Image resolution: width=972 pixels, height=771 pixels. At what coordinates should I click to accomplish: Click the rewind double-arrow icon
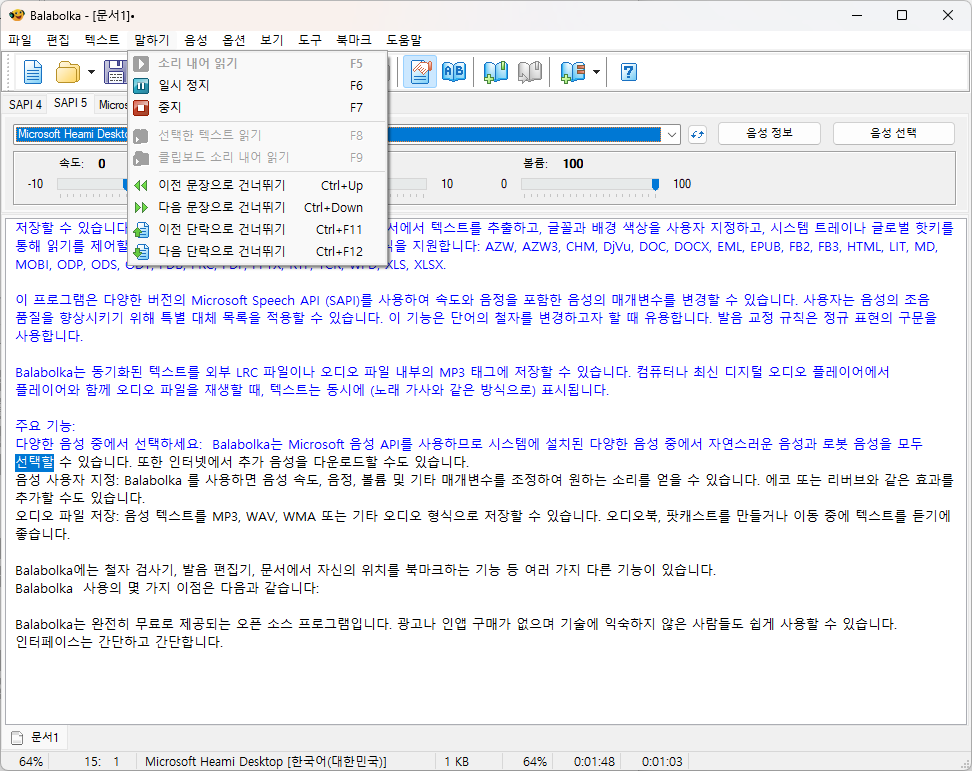[x=141, y=185]
